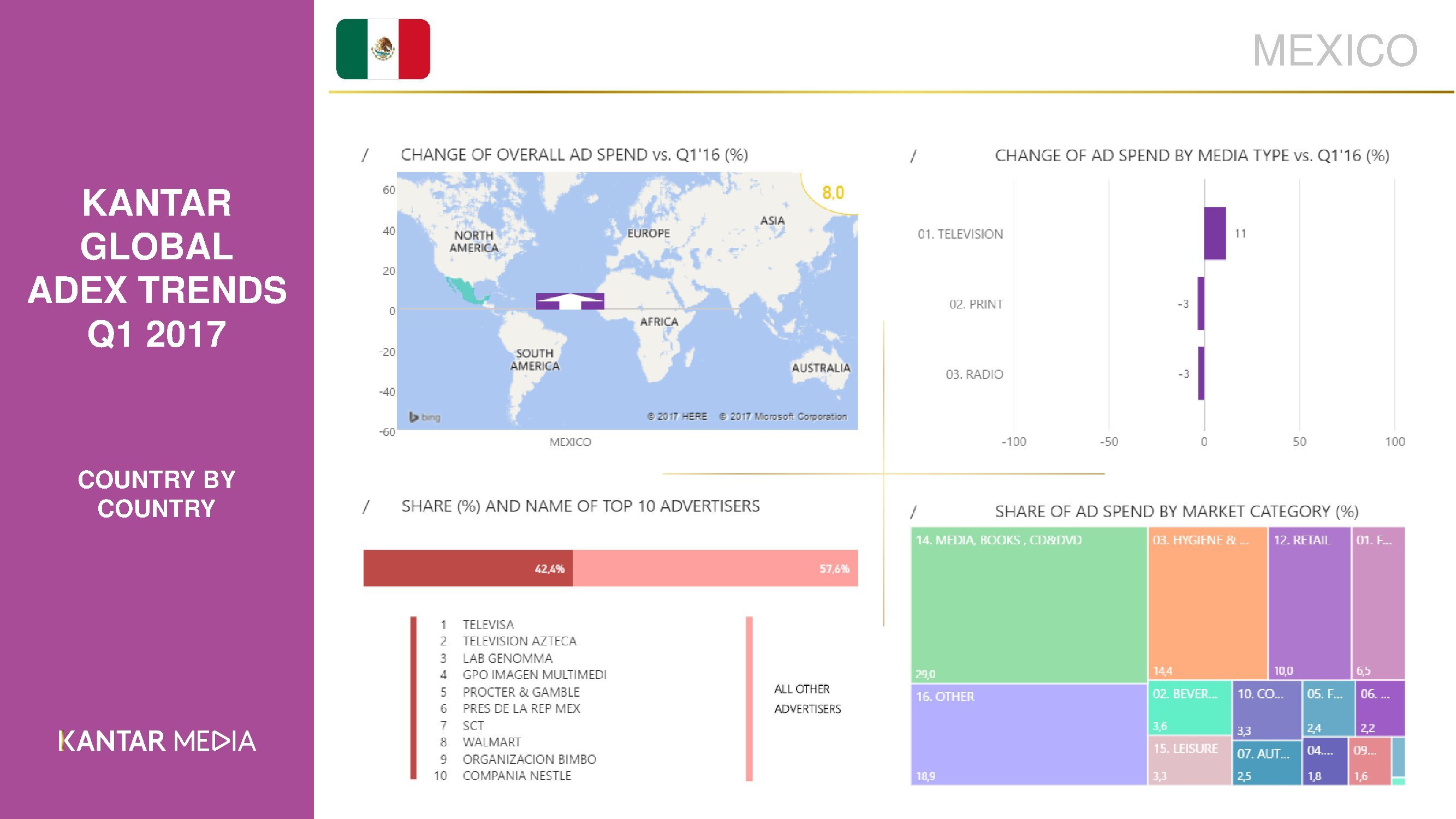The image size is (1456, 819).
Task: Click AUSTRALIA label on map
Action: (821, 368)
